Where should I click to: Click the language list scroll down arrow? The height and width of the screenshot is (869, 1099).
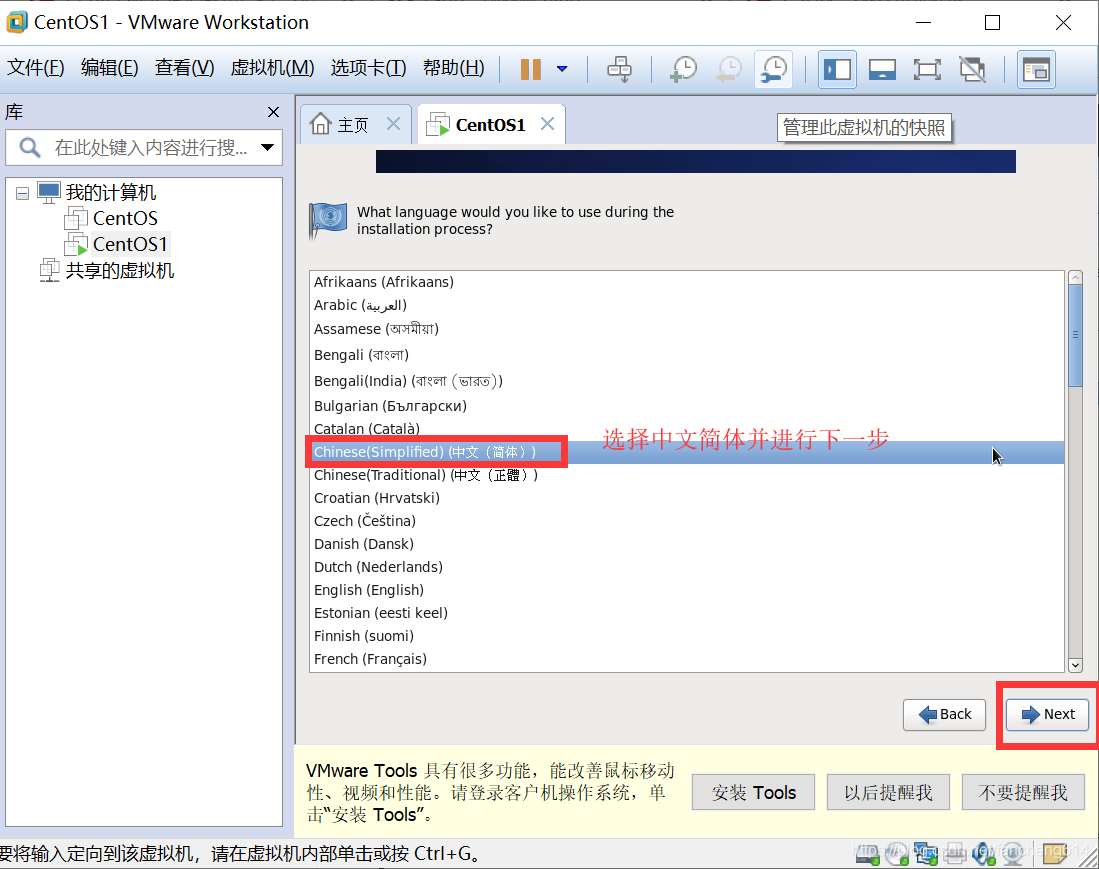coord(1075,665)
